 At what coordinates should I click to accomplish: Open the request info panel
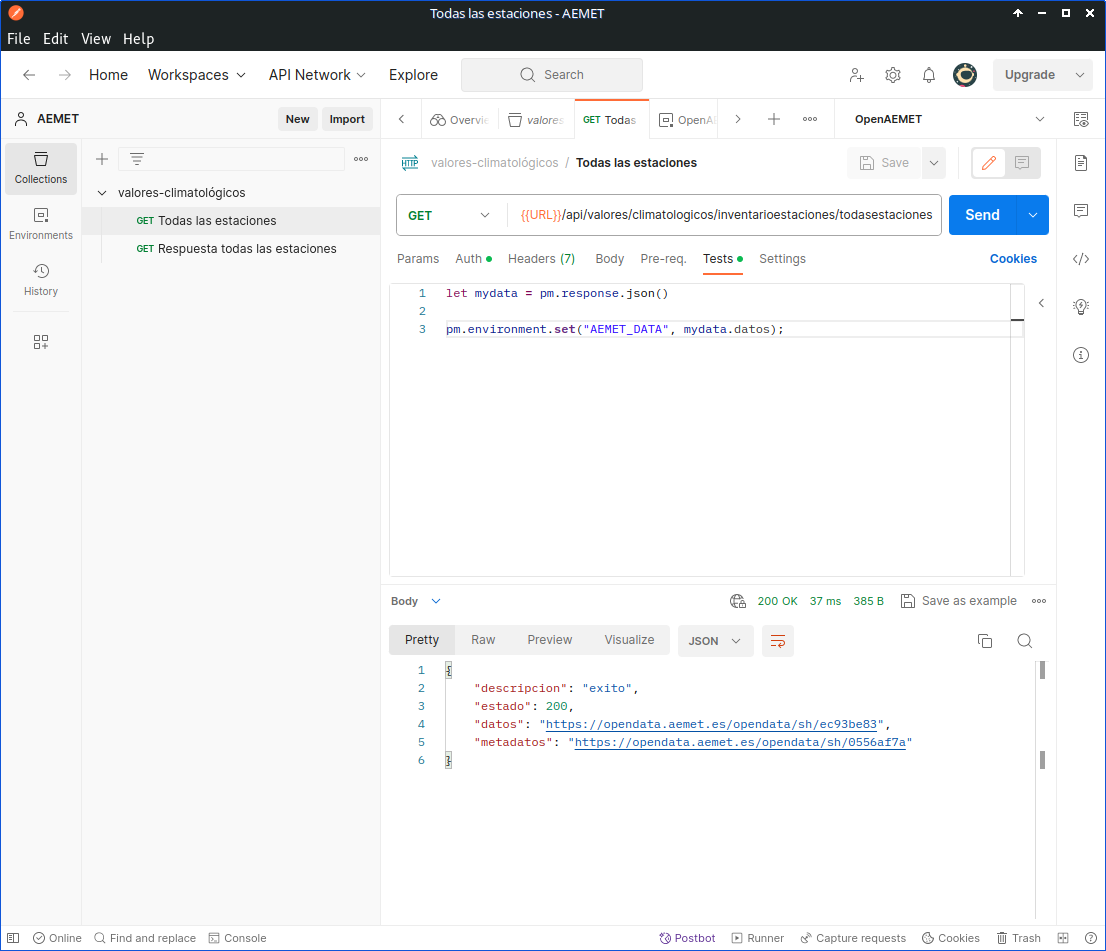[1081, 354]
